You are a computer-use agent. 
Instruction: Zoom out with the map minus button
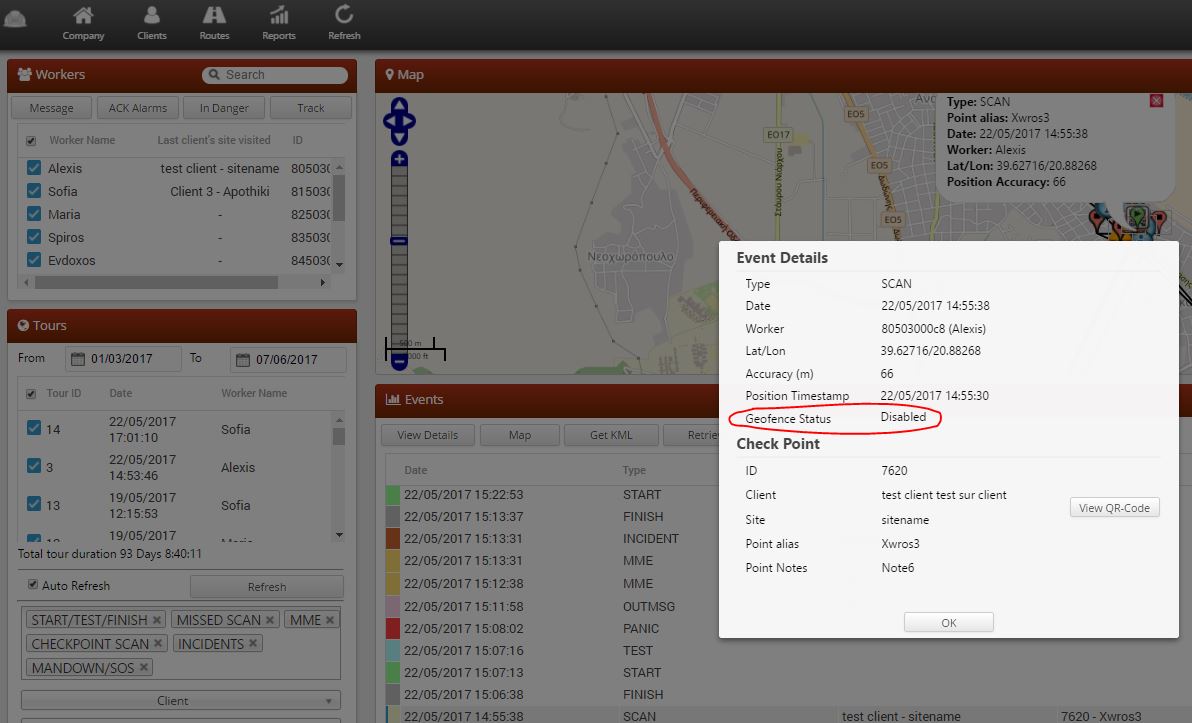399,362
